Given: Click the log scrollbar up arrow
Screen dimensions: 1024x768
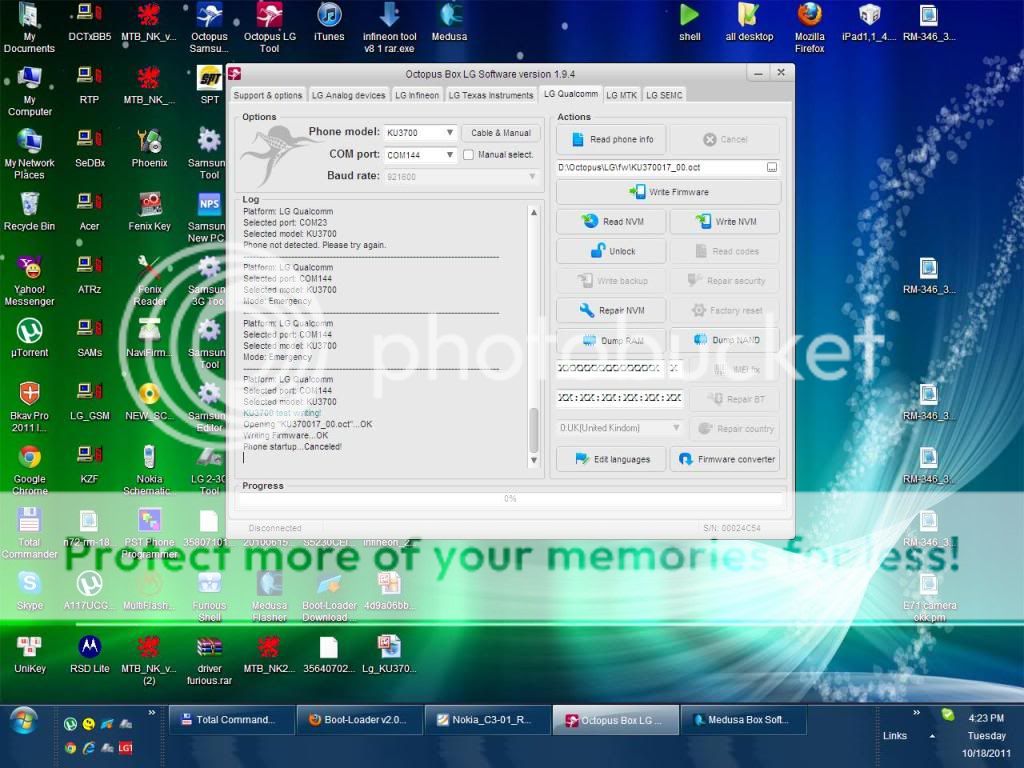Looking at the screenshot, I should 534,212.
